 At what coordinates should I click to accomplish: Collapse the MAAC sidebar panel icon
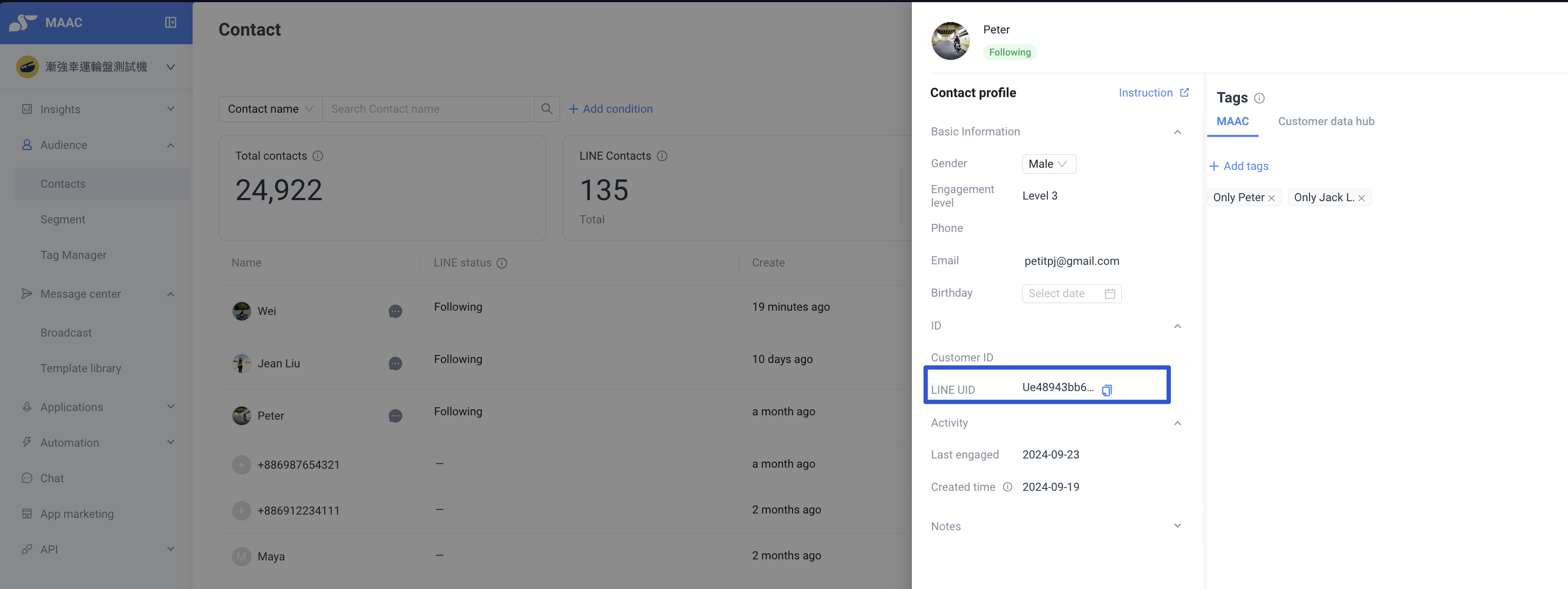171,23
